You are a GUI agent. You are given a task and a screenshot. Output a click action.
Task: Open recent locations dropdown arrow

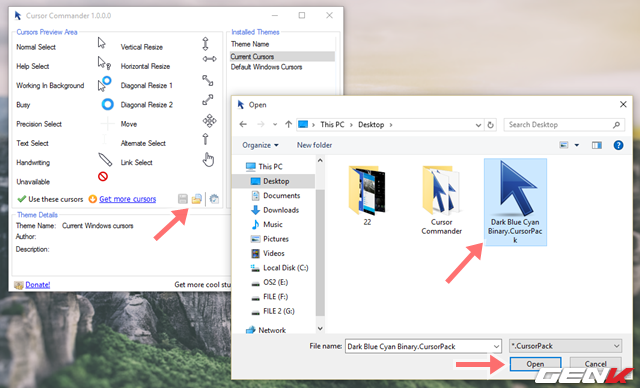(275, 124)
